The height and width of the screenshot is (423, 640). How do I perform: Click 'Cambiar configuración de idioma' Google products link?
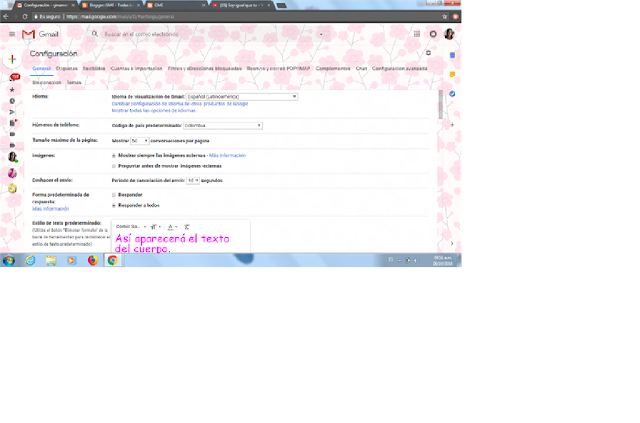tap(180, 104)
